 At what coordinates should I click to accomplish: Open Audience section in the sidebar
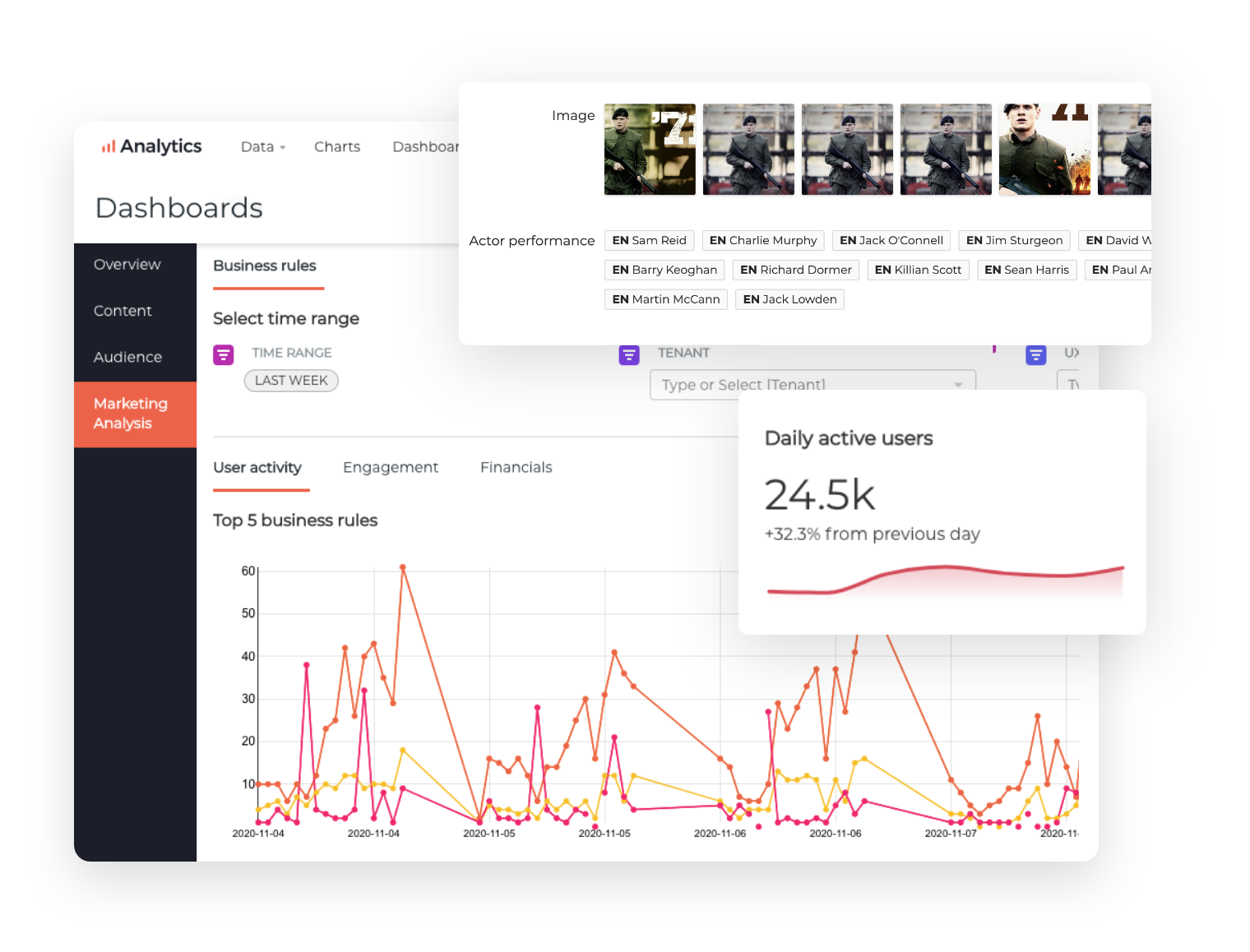pos(127,358)
